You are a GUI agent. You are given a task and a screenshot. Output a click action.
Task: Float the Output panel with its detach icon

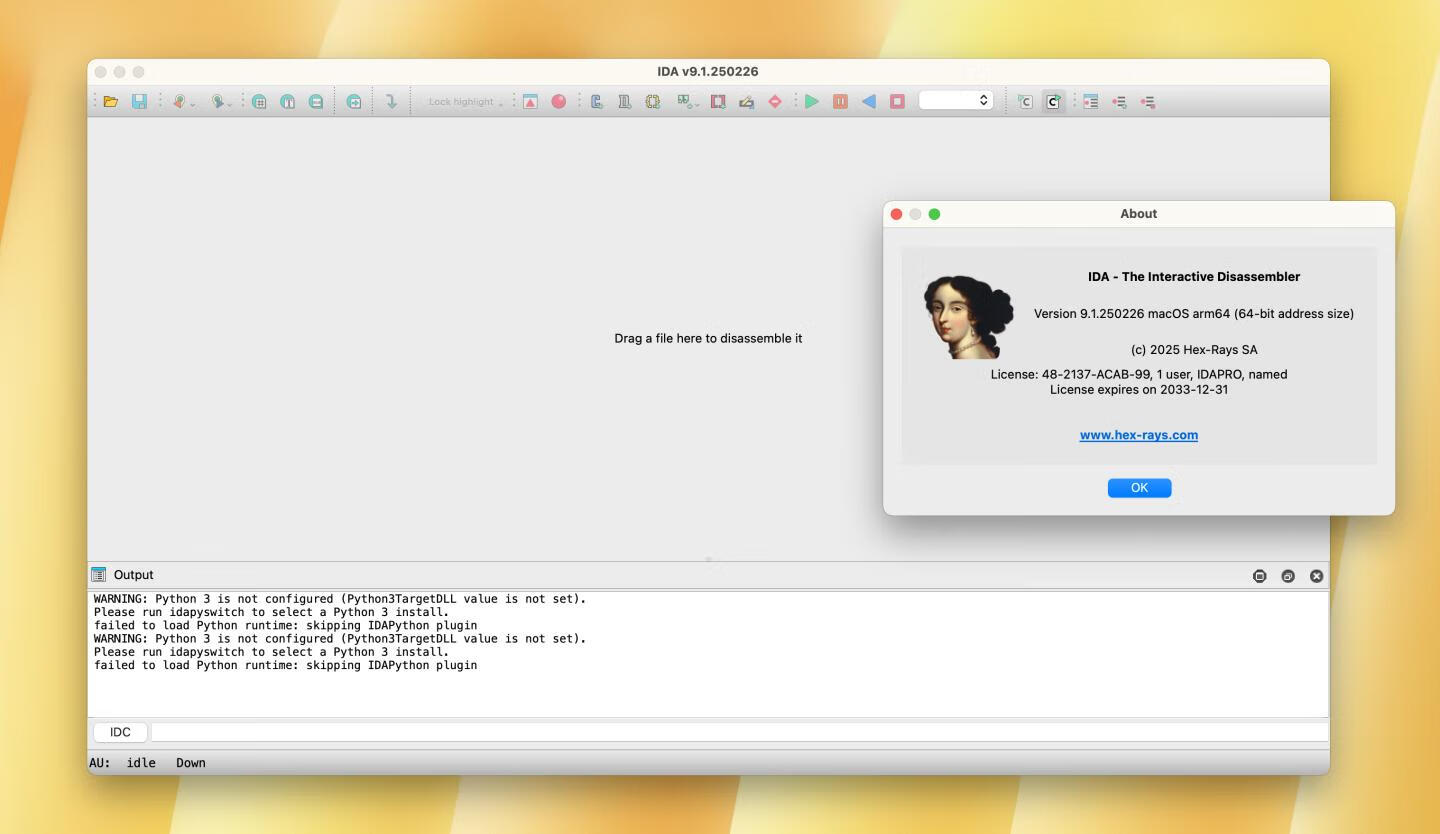(1288, 576)
